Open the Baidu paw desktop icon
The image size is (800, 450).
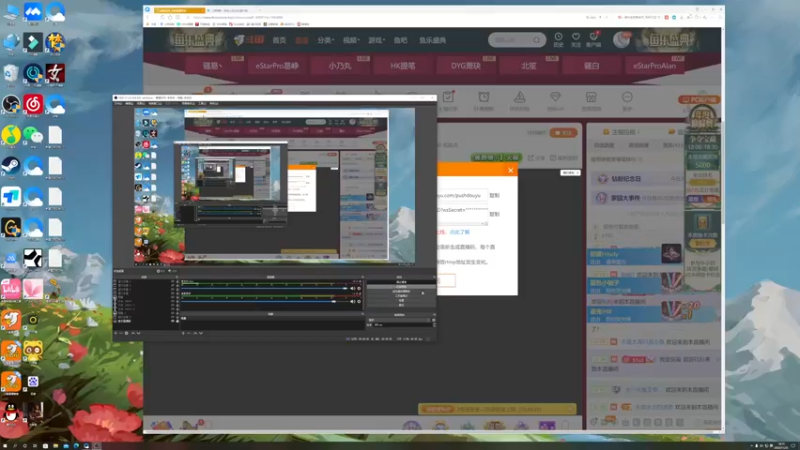[33, 381]
